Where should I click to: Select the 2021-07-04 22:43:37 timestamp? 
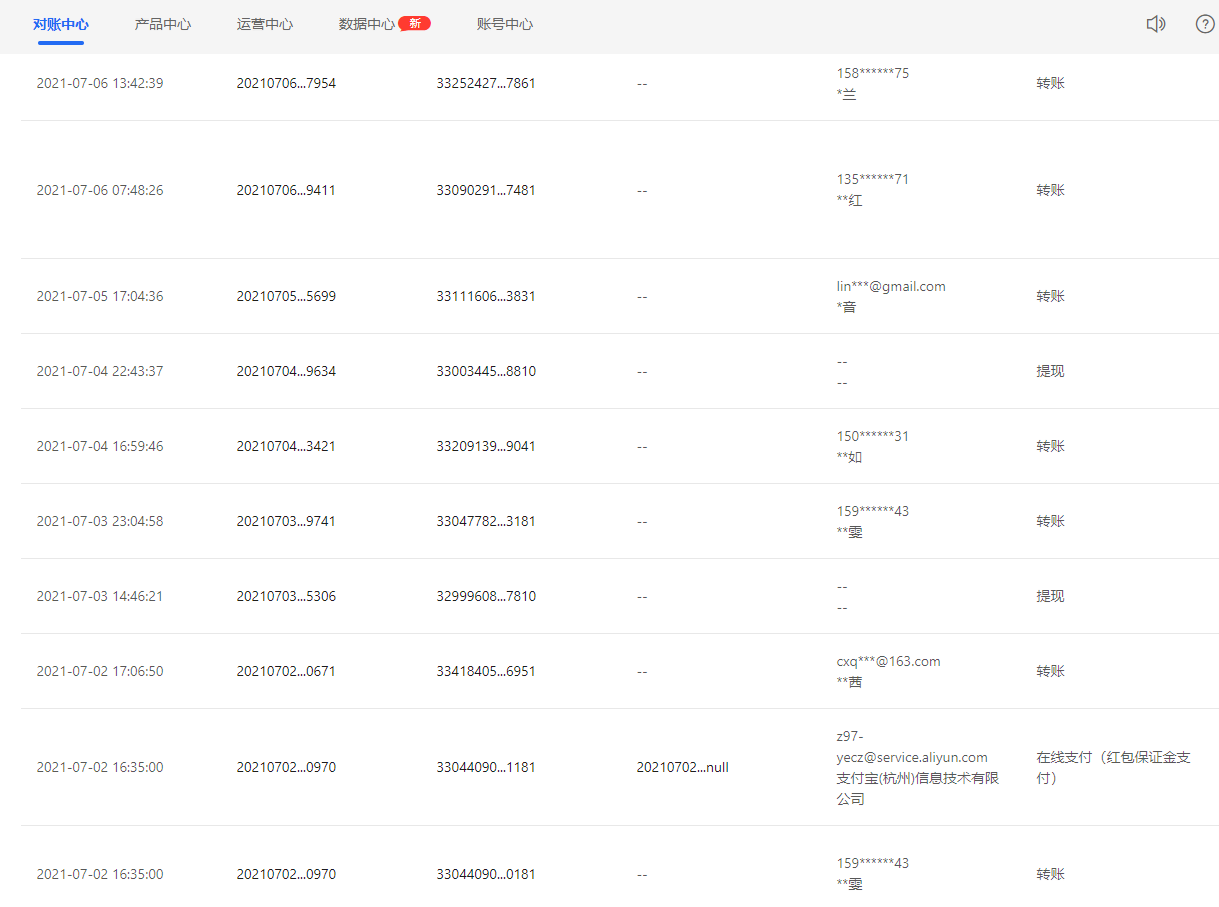pos(100,371)
